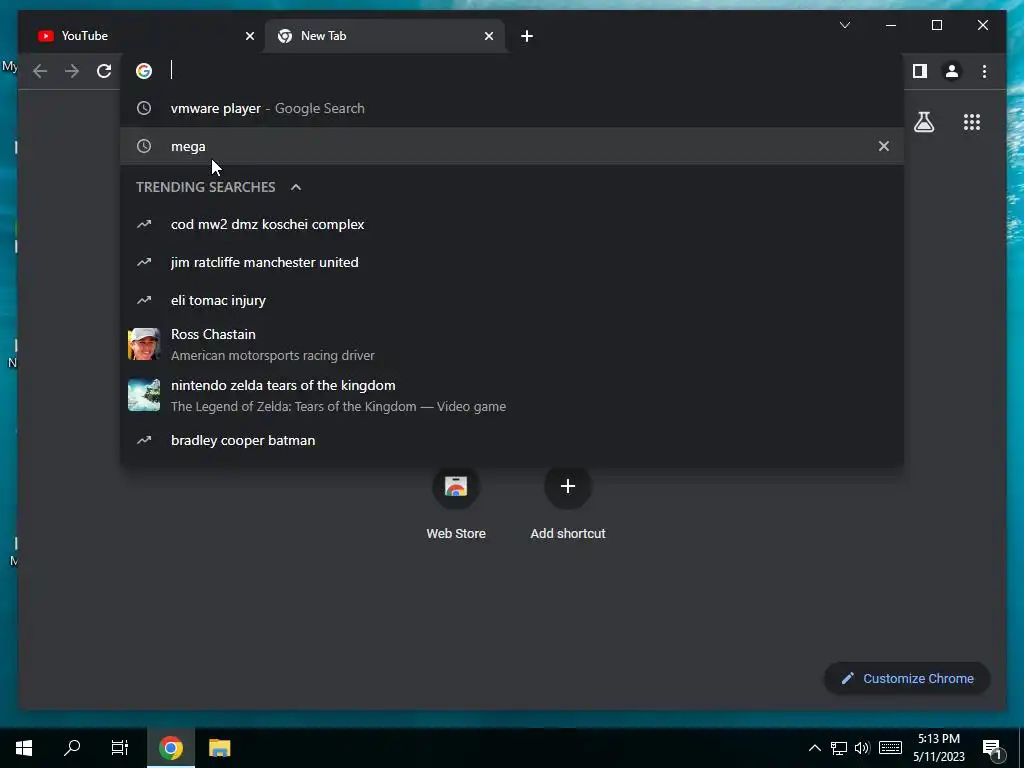Screen dimensions: 1024x768
Task: Open the tab search dropdown arrow
Action: pyautogui.click(x=844, y=25)
